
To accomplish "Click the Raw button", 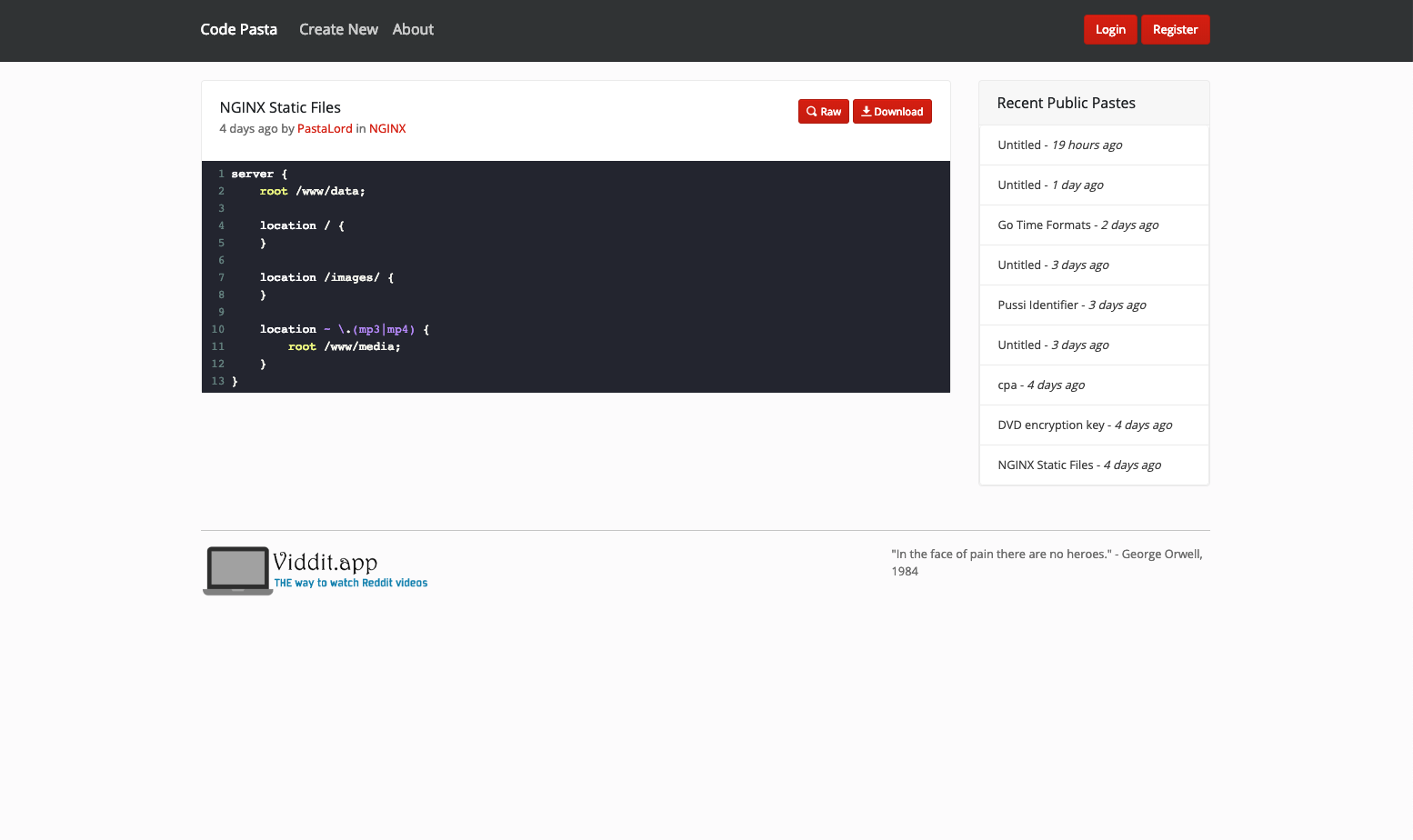I will coord(823,111).
